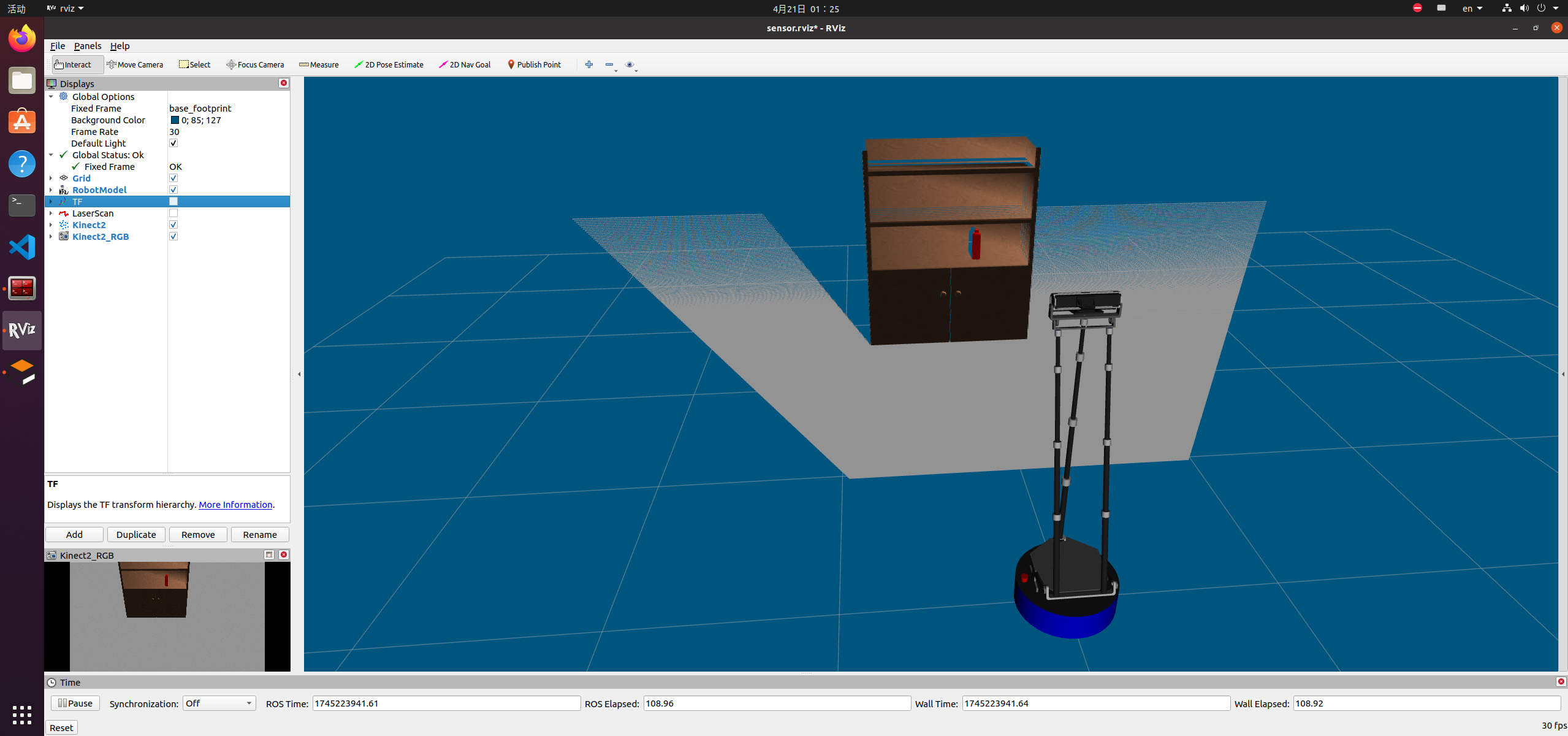
Task: Click the Background Color swatch
Action: coord(175,120)
